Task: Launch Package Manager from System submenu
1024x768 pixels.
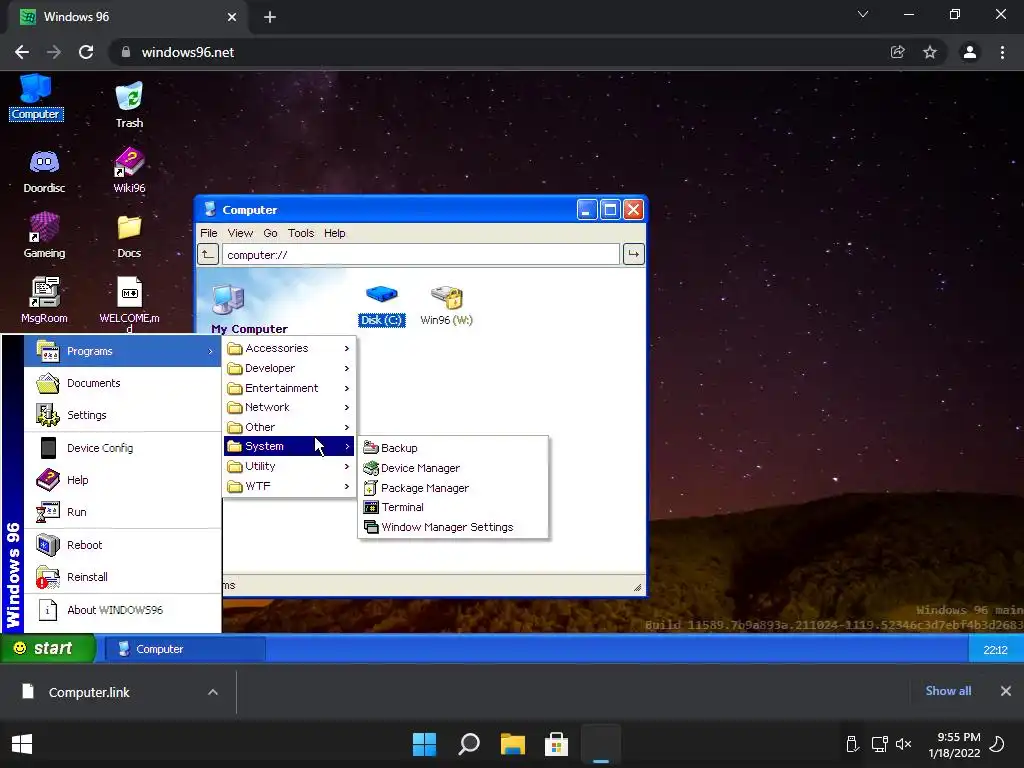Action: point(453,488)
